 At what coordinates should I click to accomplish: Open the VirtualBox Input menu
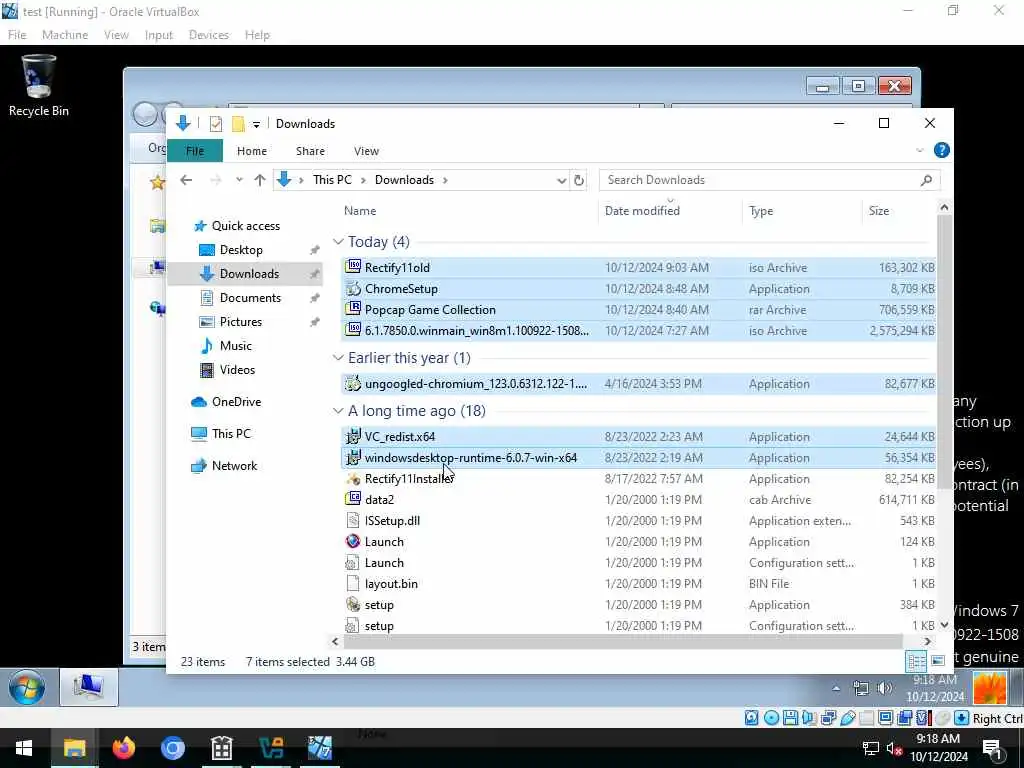point(159,35)
